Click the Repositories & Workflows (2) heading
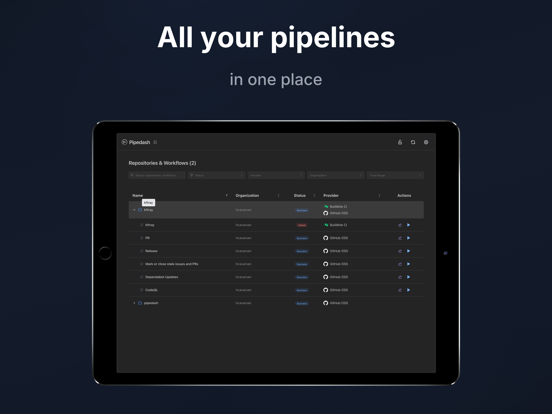Screen dimensions: 552x414 click(162, 163)
